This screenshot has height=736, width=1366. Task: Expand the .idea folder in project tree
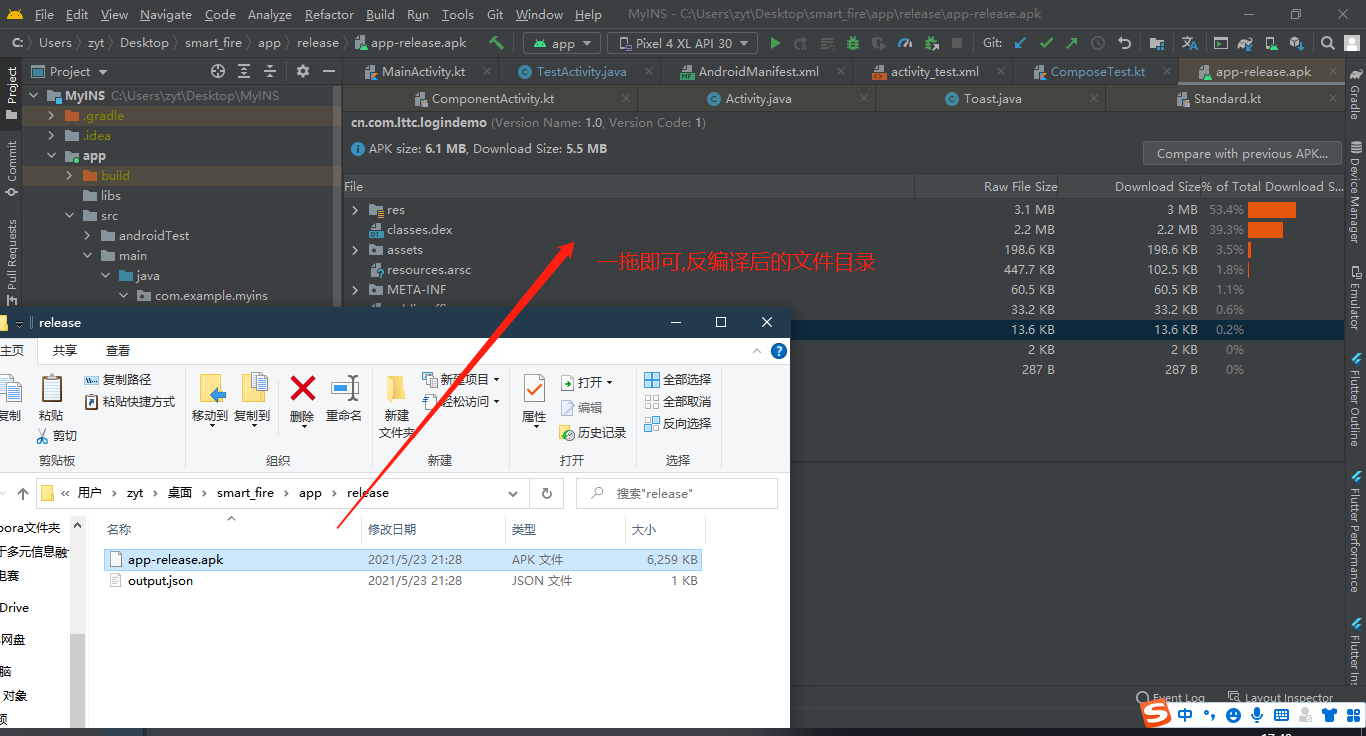(x=53, y=136)
